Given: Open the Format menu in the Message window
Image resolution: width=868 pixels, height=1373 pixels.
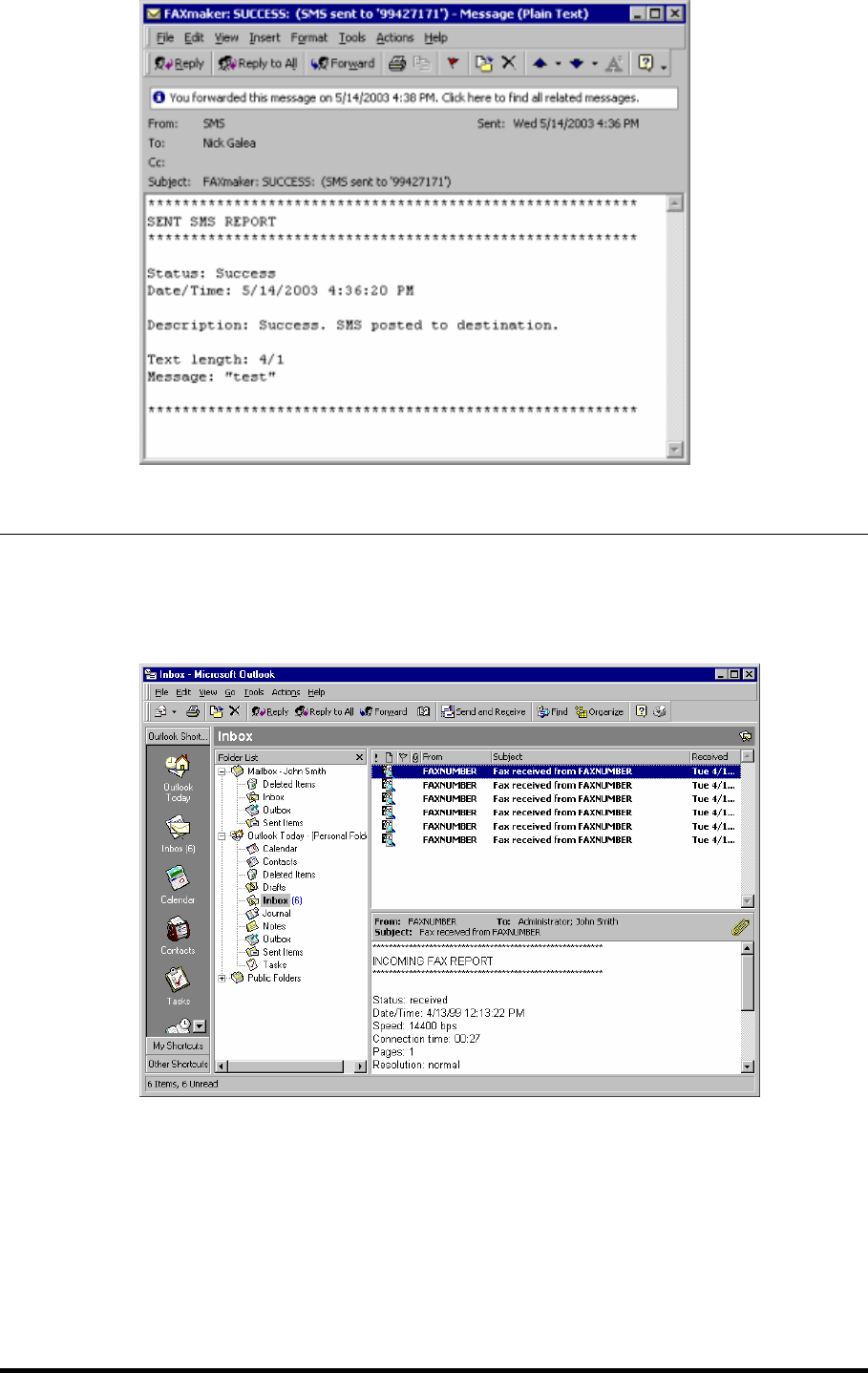Looking at the screenshot, I should 308,37.
